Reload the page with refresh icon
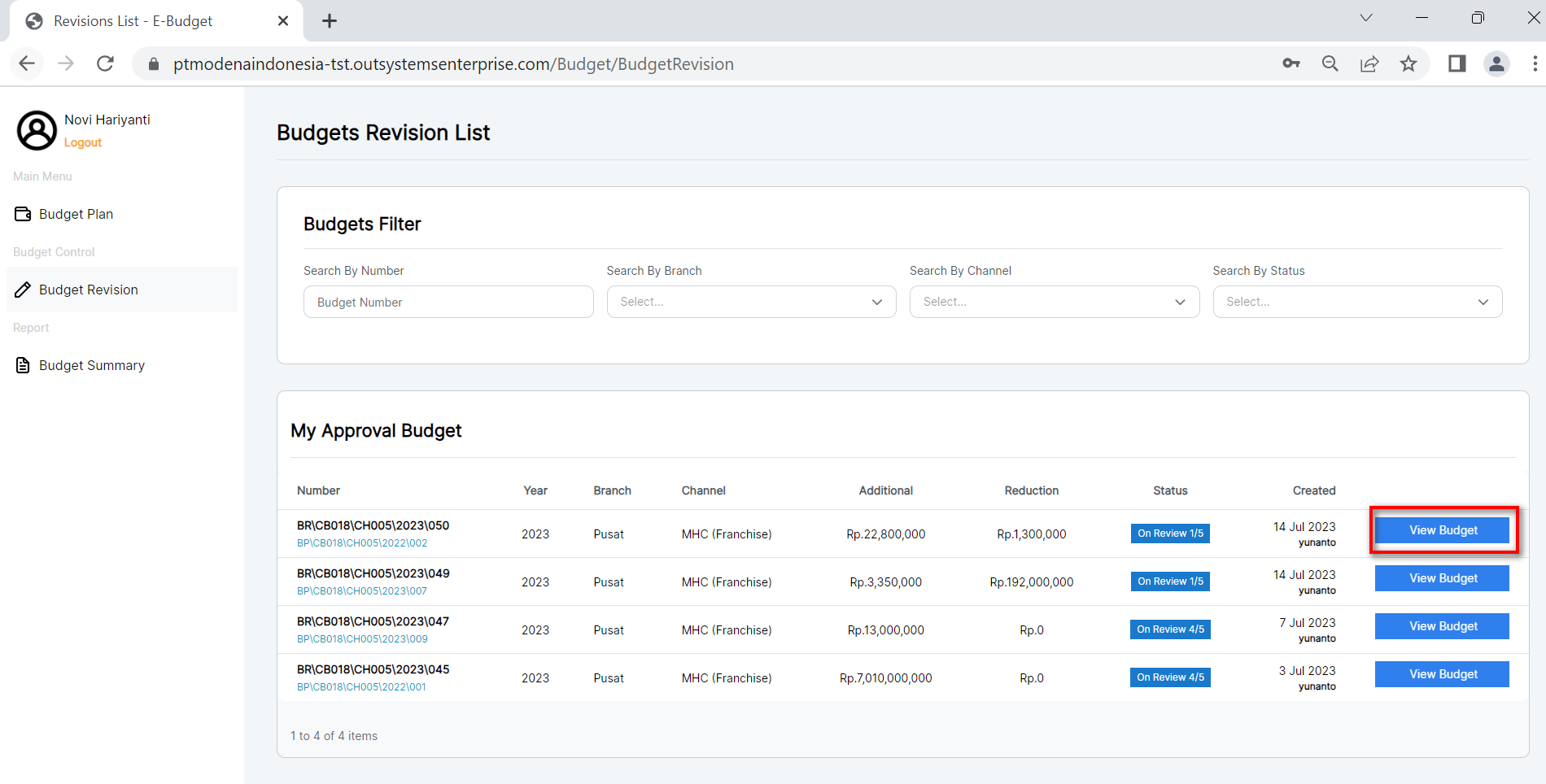1546x784 pixels. pyautogui.click(x=105, y=63)
